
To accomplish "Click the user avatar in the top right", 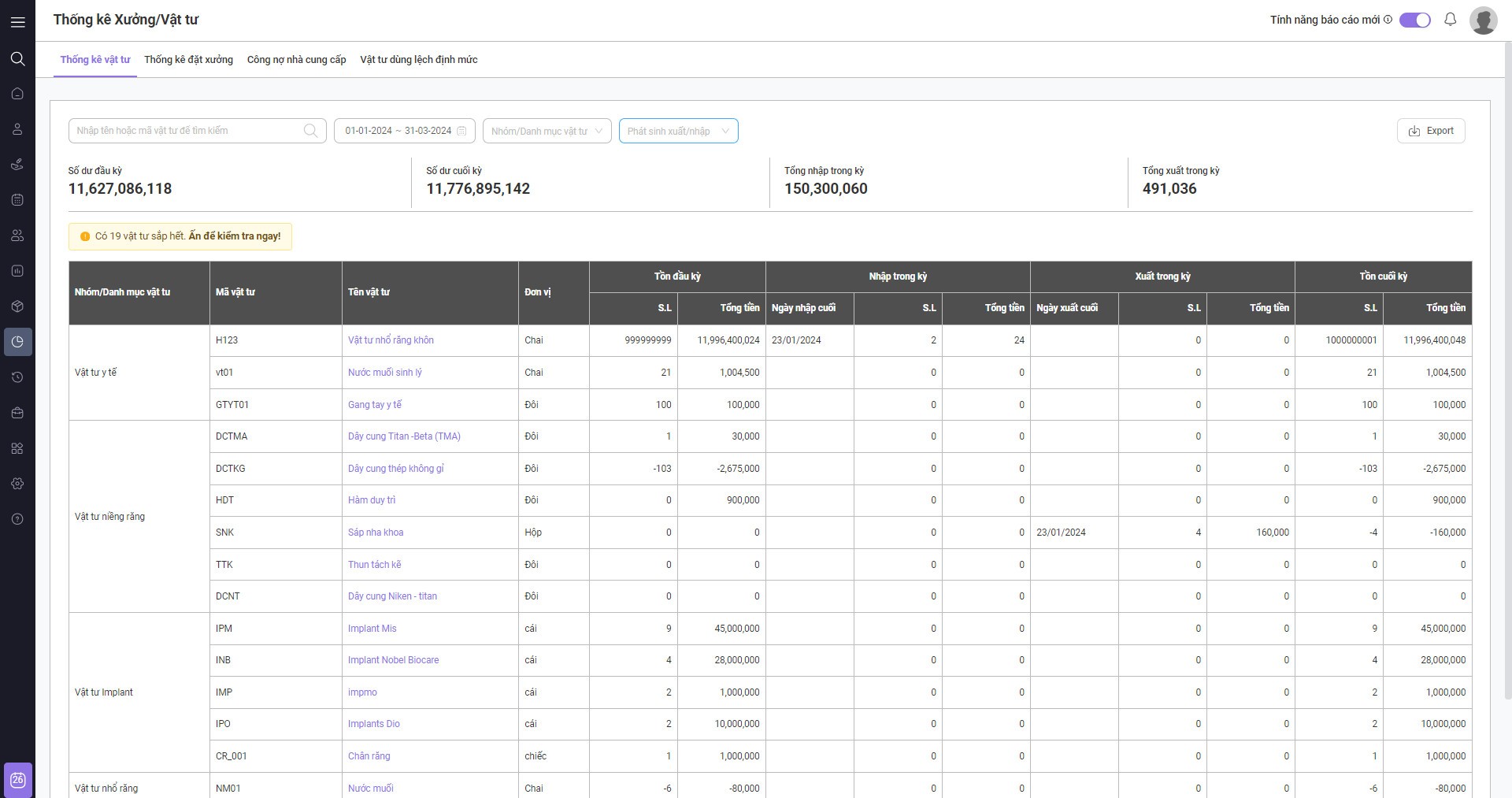I will [x=1483, y=20].
